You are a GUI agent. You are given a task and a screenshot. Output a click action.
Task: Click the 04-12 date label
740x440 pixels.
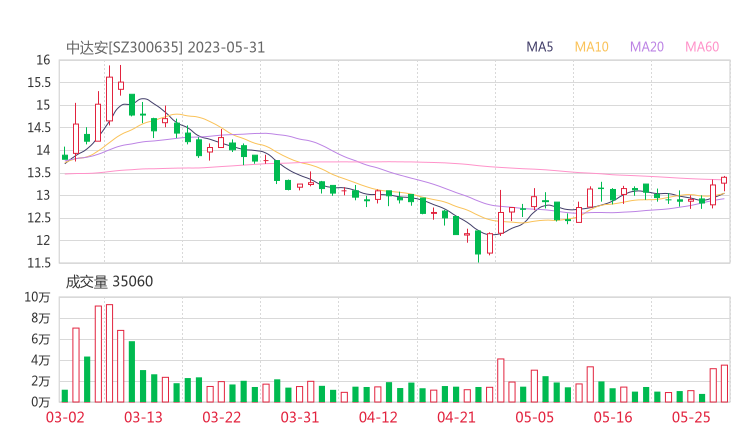[x=378, y=417]
